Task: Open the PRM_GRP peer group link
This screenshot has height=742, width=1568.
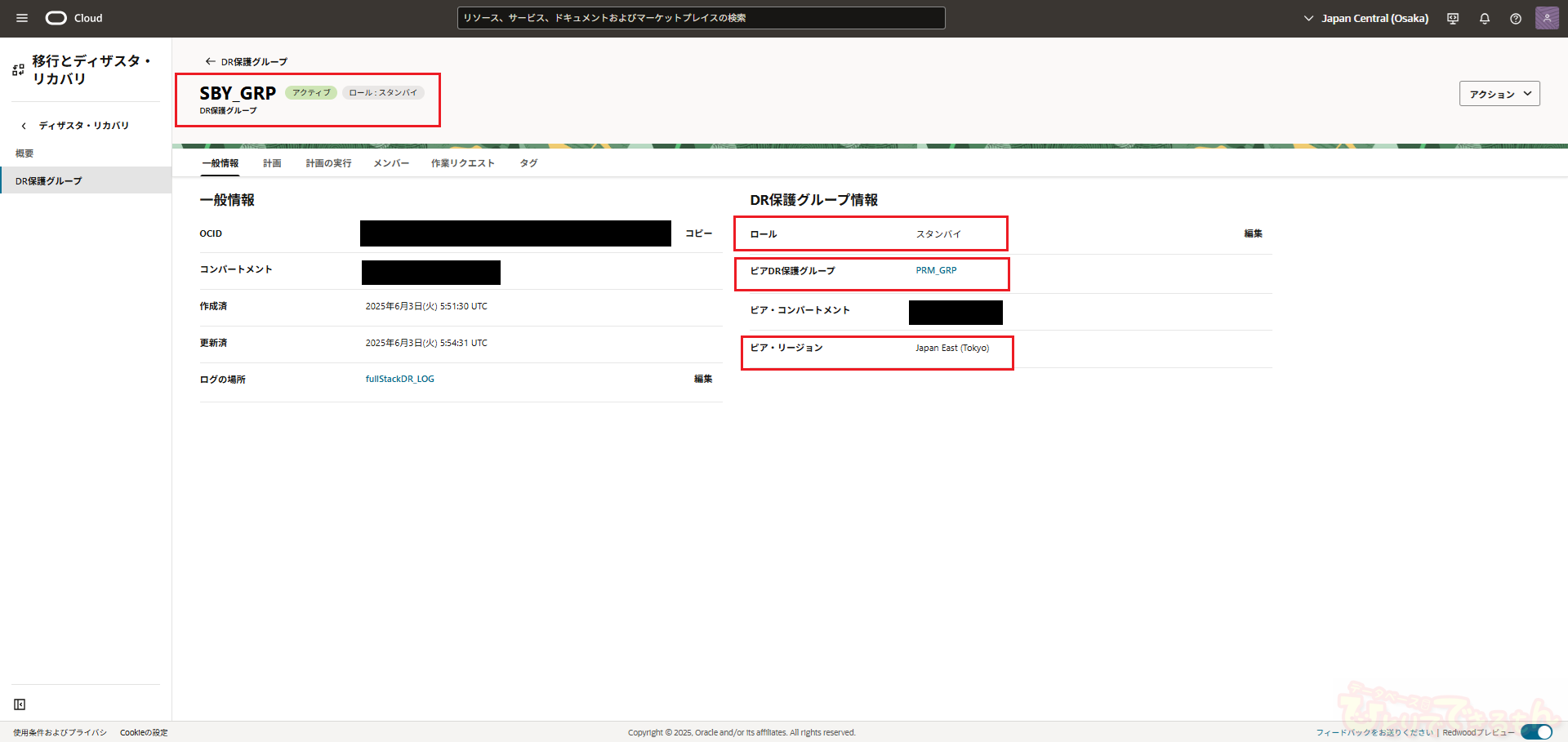Action: click(936, 270)
